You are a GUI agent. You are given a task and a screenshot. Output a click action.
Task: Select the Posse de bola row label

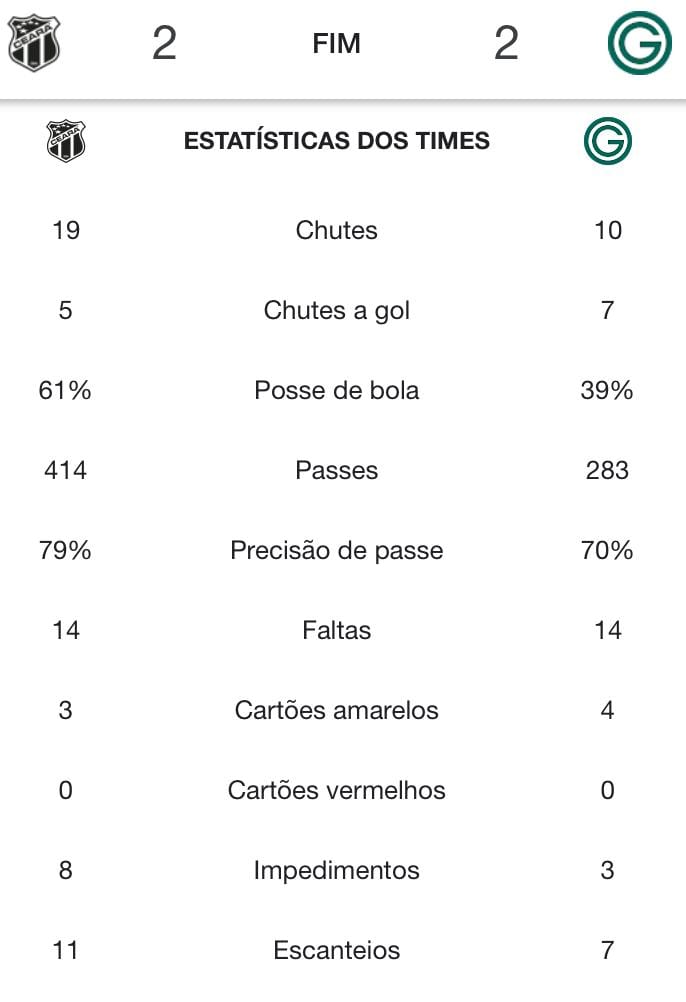(337, 390)
